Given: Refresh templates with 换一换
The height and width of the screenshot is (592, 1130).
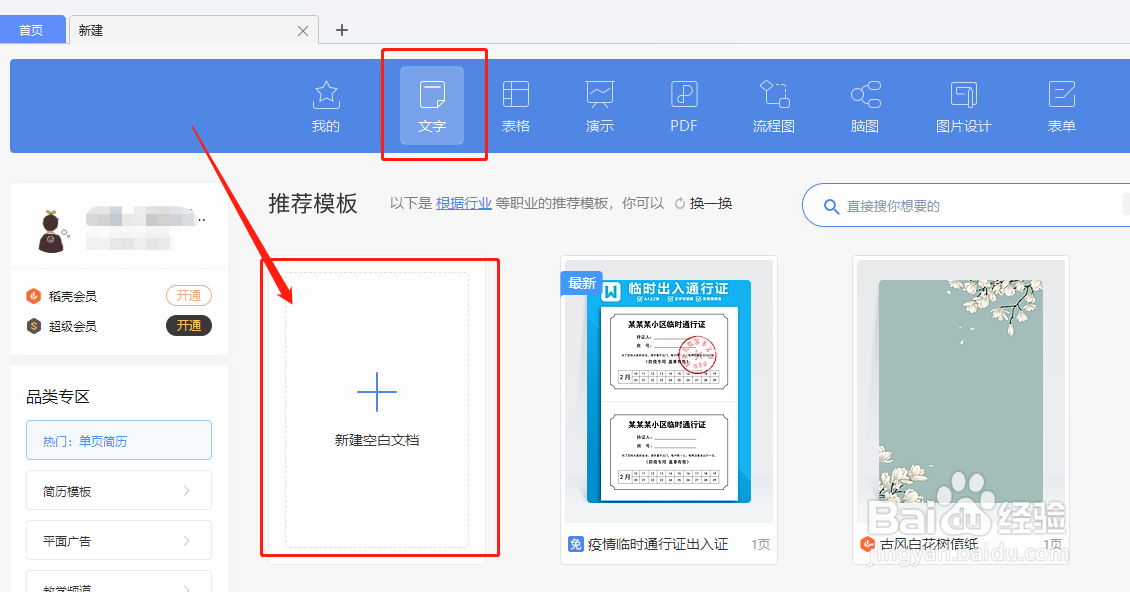Looking at the screenshot, I should (x=711, y=203).
